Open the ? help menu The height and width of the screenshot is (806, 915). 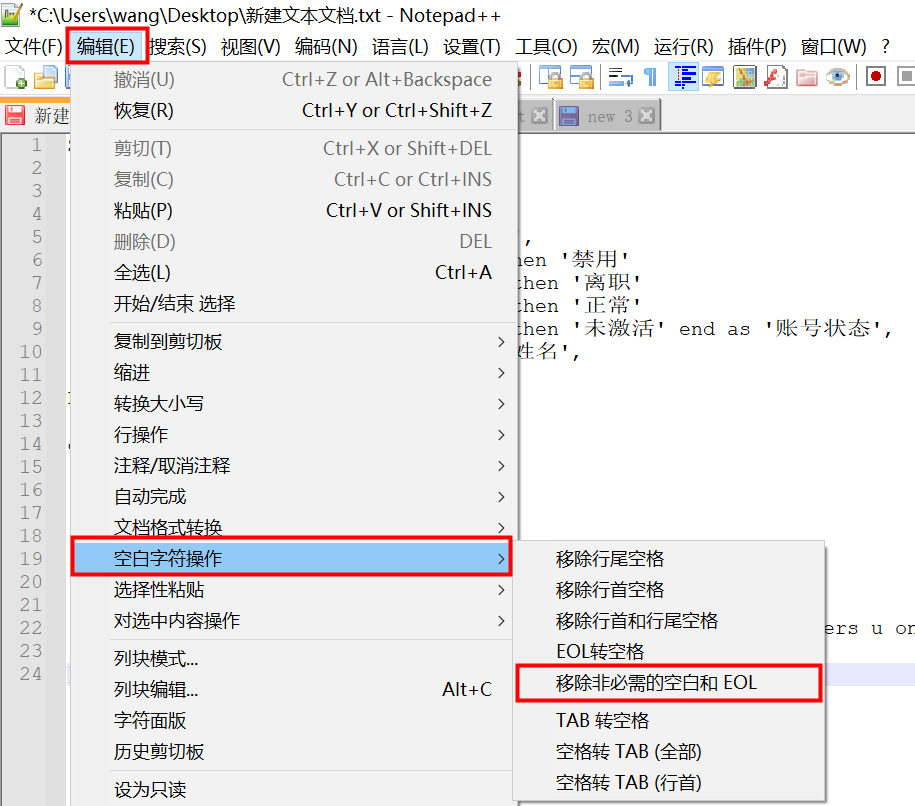click(x=885, y=47)
